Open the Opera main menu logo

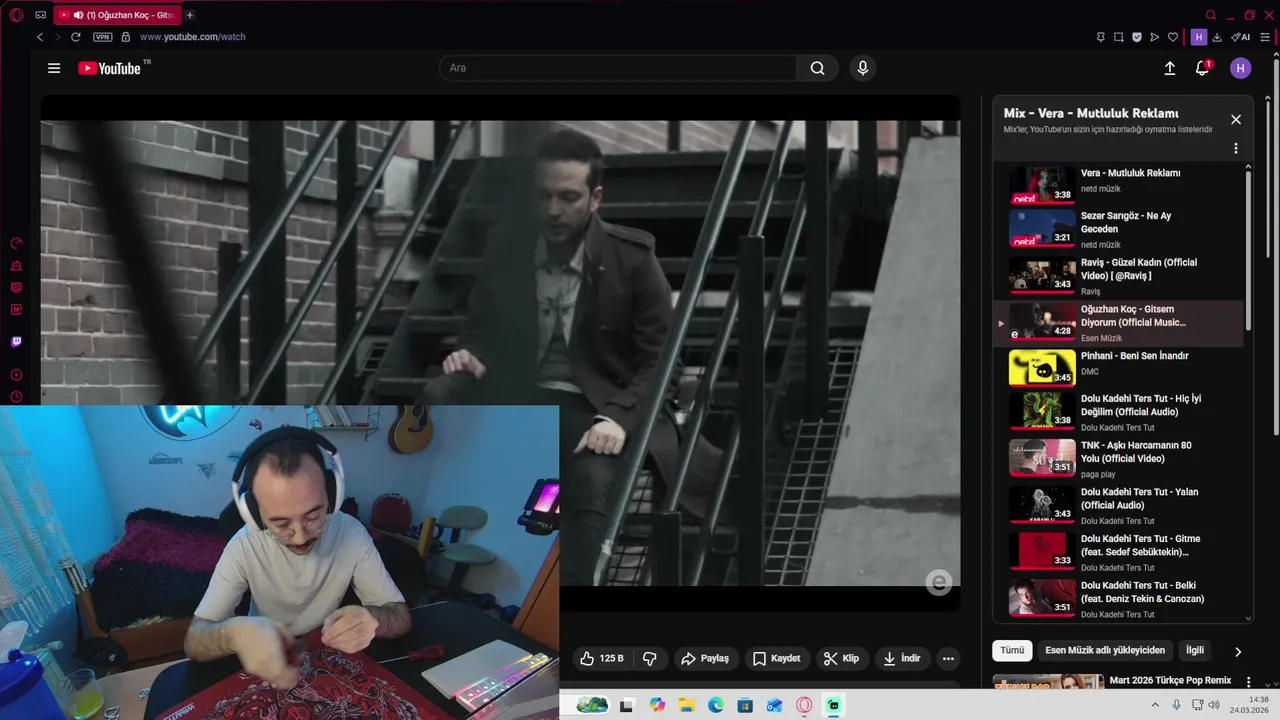pyautogui.click(x=16, y=15)
